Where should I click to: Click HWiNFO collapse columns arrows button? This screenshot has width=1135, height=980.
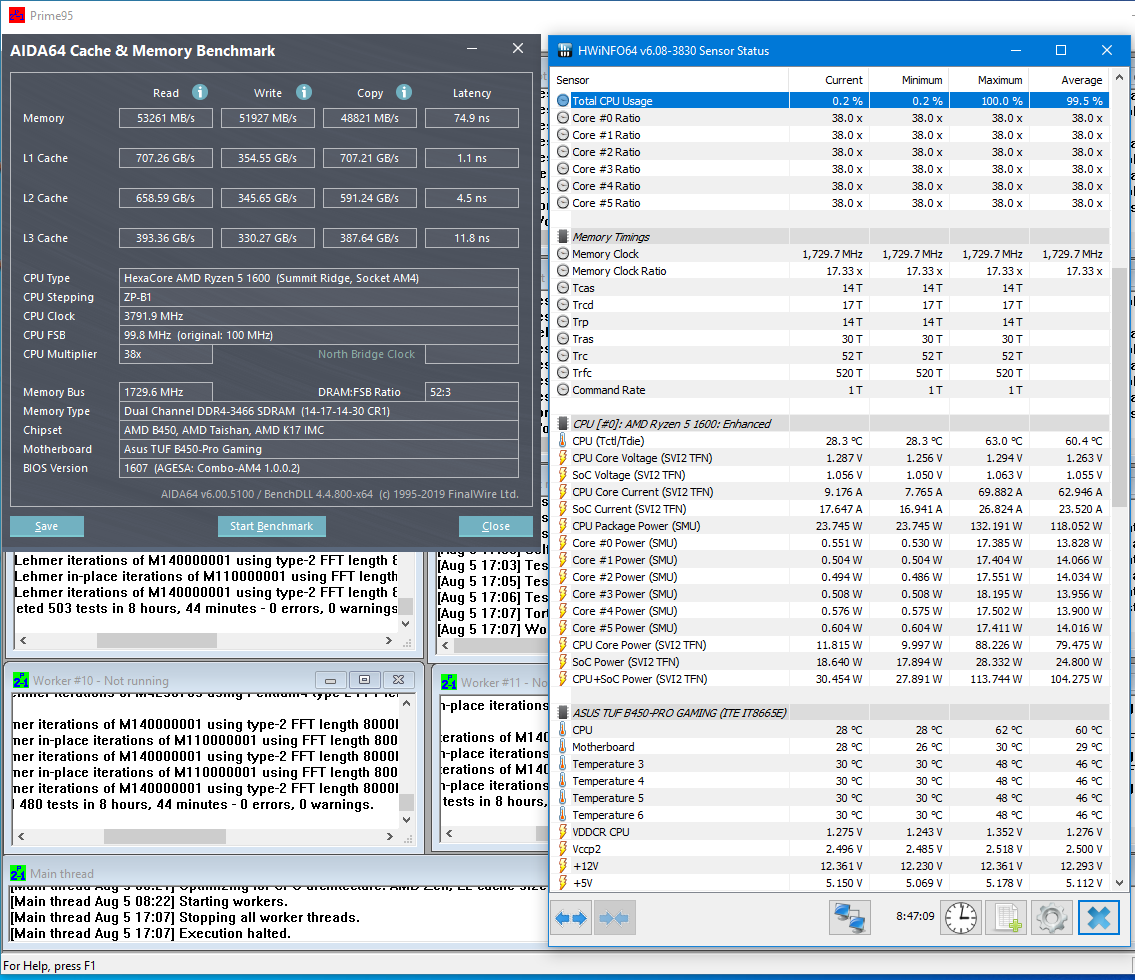[615, 918]
